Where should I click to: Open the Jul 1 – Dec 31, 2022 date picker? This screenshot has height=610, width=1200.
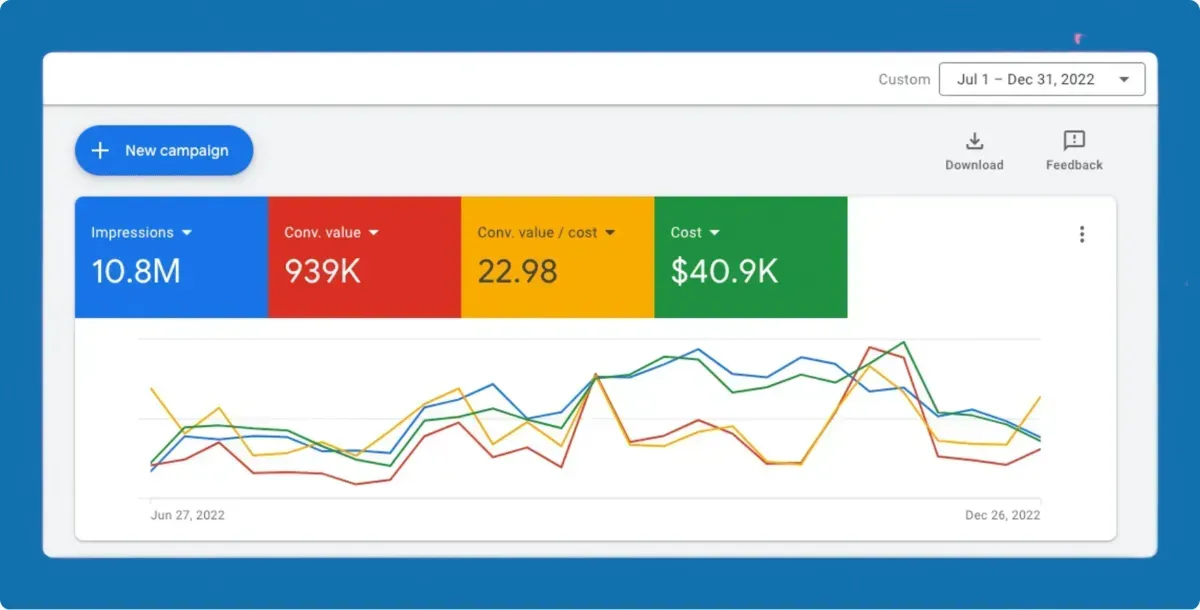[x=1042, y=79]
